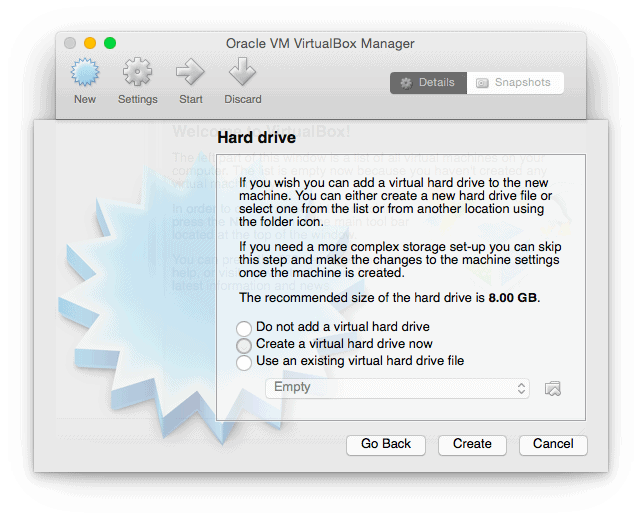642x519 pixels.
Task: Click the Discard down-arrow icon
Action: [242, 72]
